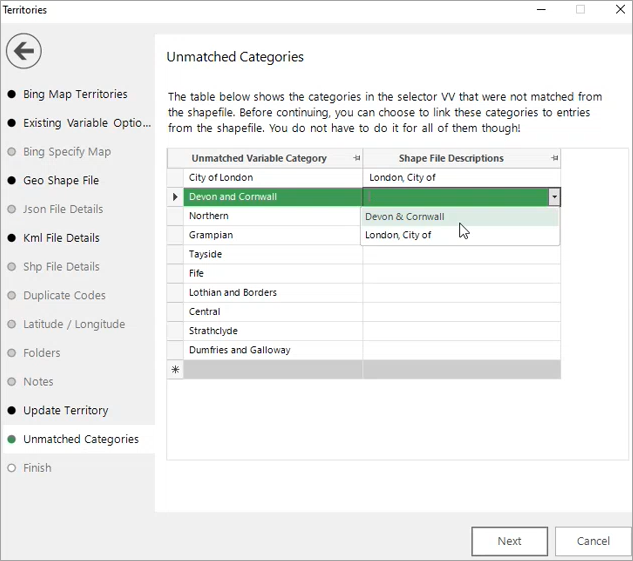The width and height of the screenshot is (633, 561).
Task: Choose 'London, City of' from the dropdown list
Action: [459, 235]
